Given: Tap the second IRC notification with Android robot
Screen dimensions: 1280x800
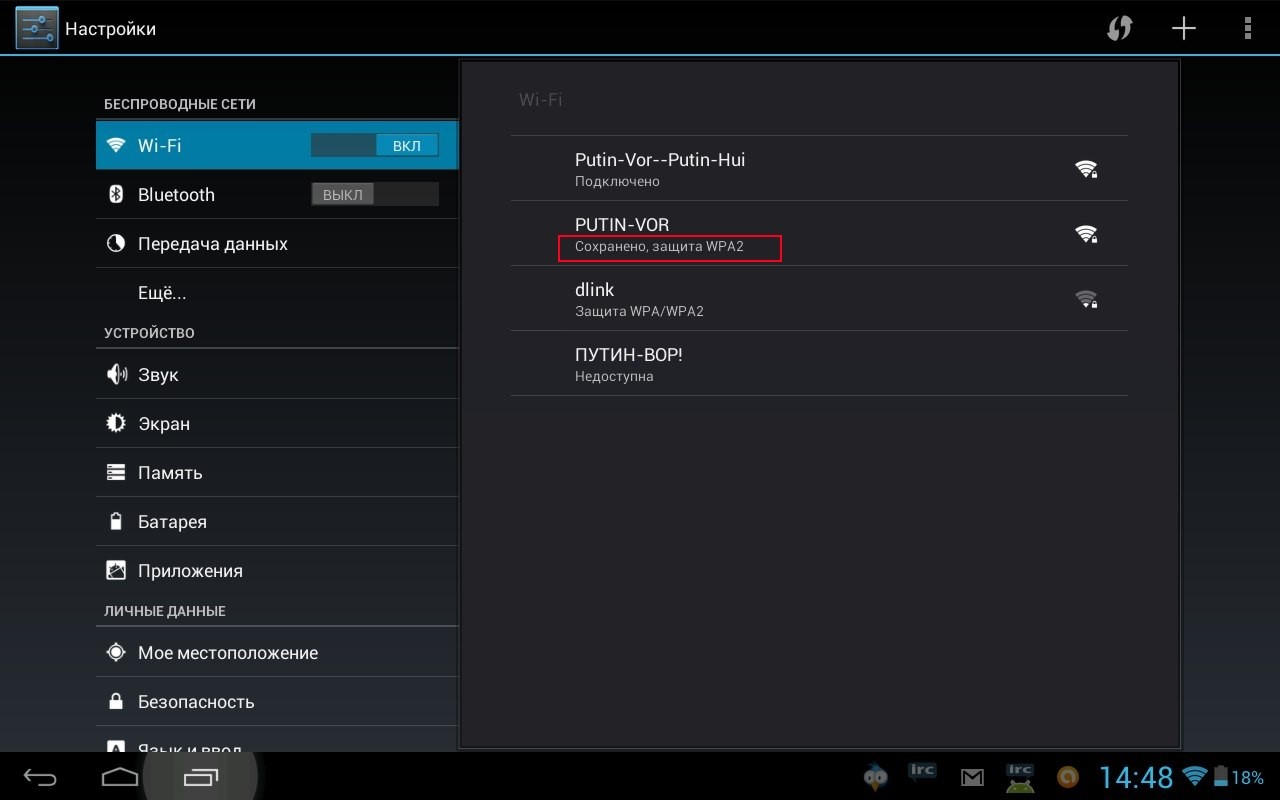Looking at the screenshot, I should 1020,775.
